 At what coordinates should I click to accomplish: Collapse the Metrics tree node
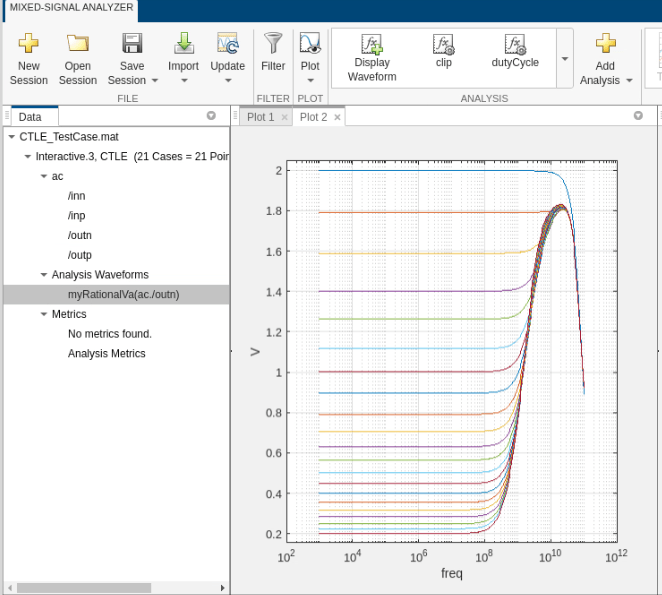click(43, 314)
